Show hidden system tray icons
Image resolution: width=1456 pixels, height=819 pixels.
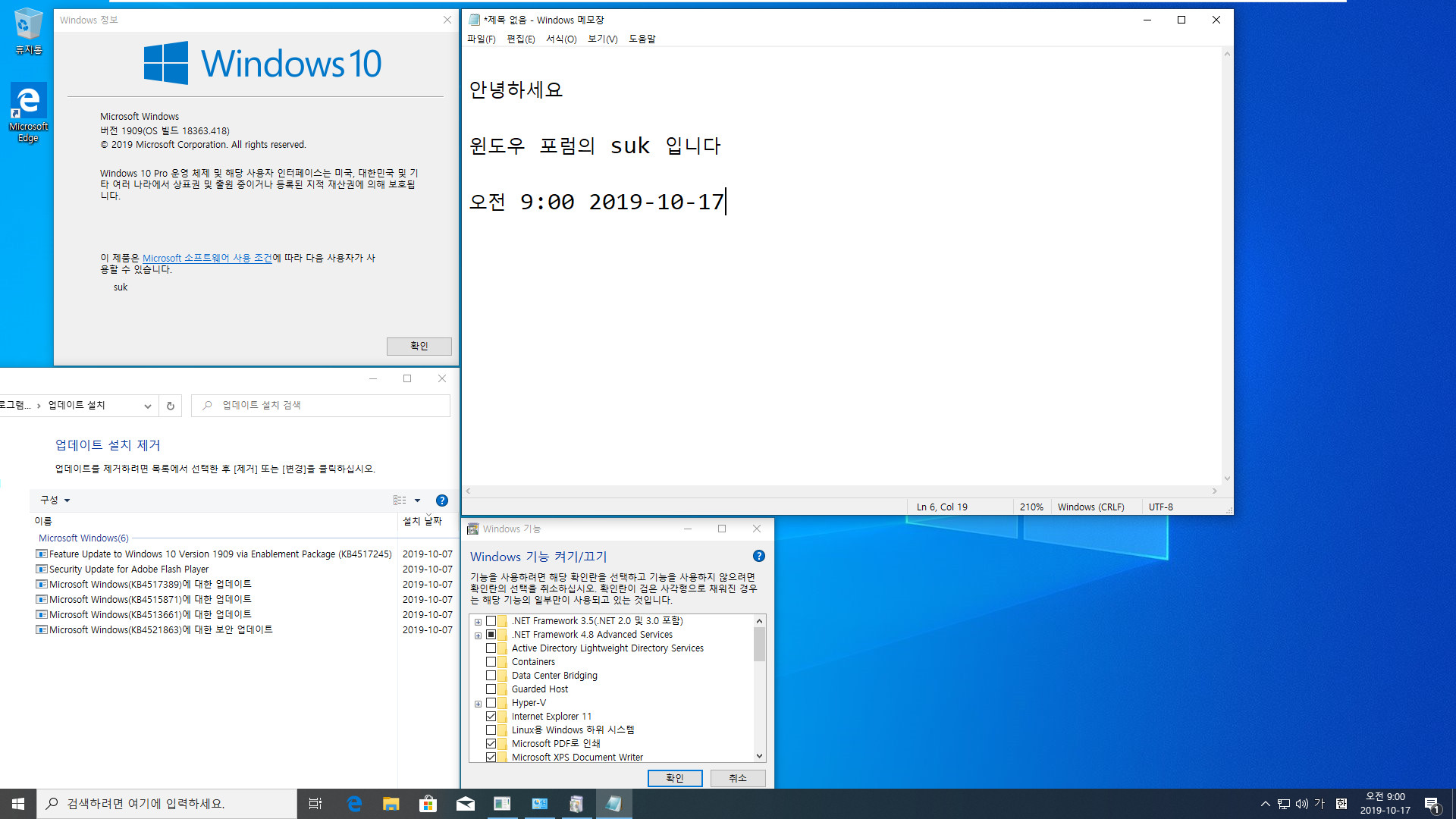(x=1265, y=804)
